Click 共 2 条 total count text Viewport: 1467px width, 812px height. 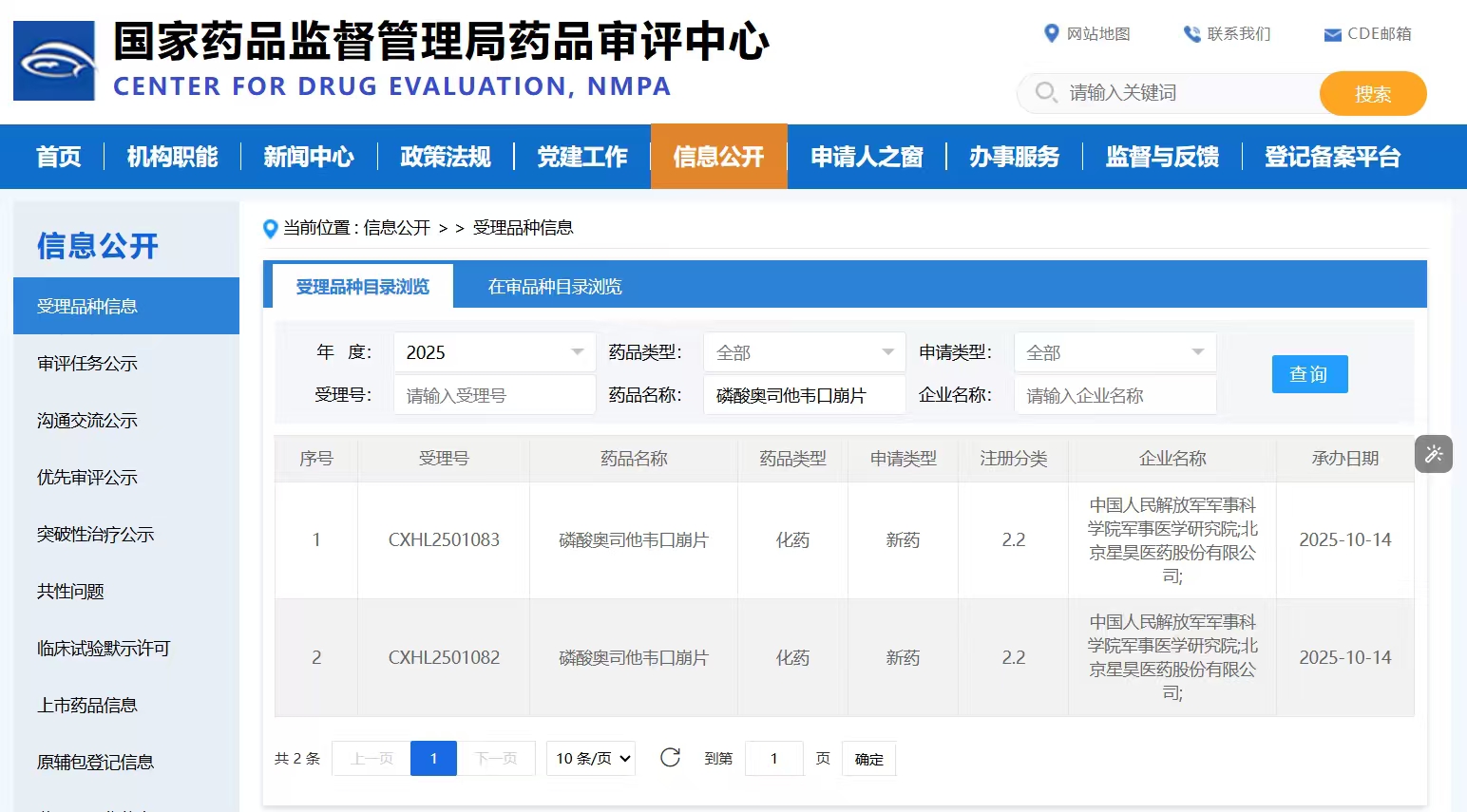(297, 758)
